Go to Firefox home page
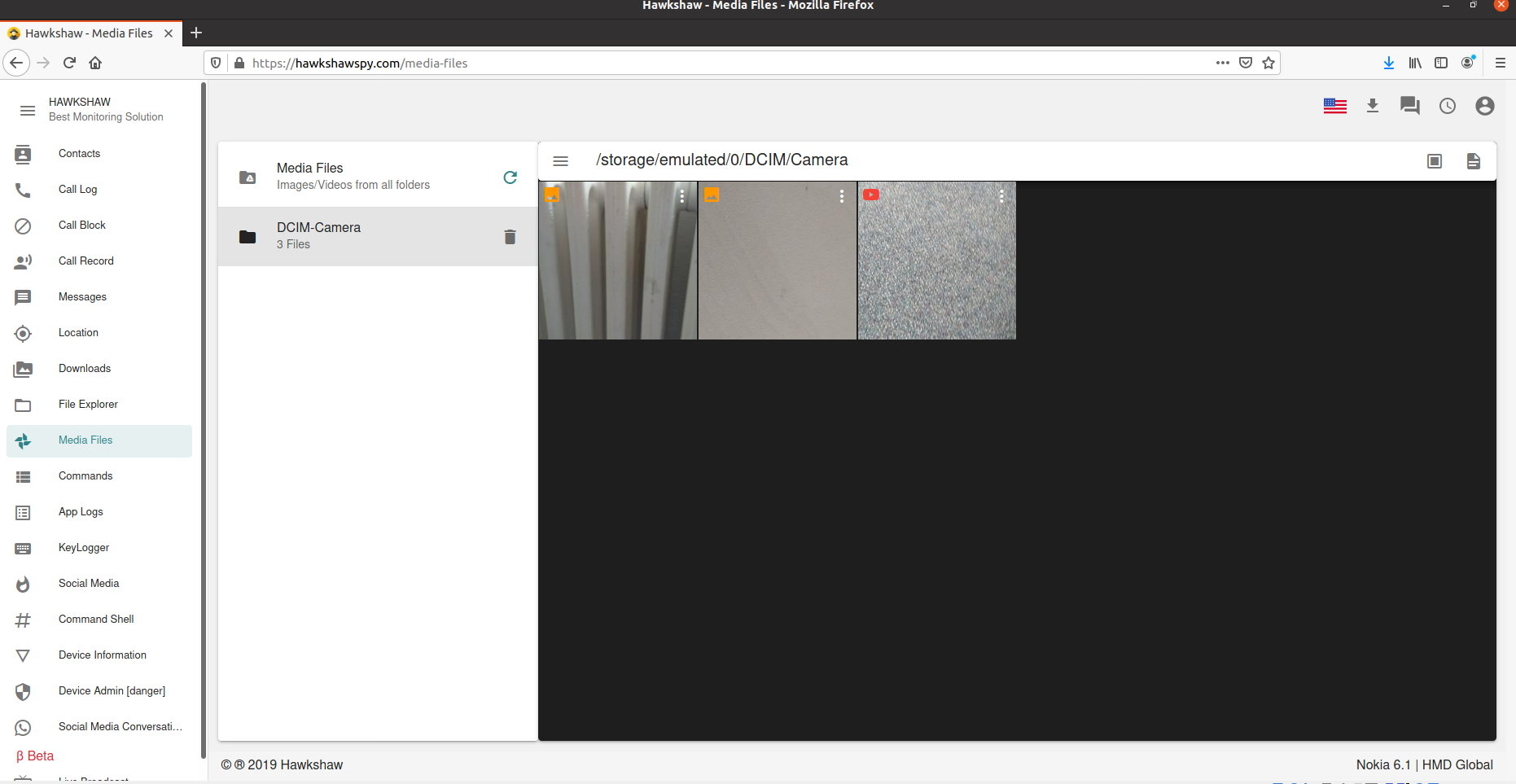This screenshot has width=1516, height=784. 95,63
